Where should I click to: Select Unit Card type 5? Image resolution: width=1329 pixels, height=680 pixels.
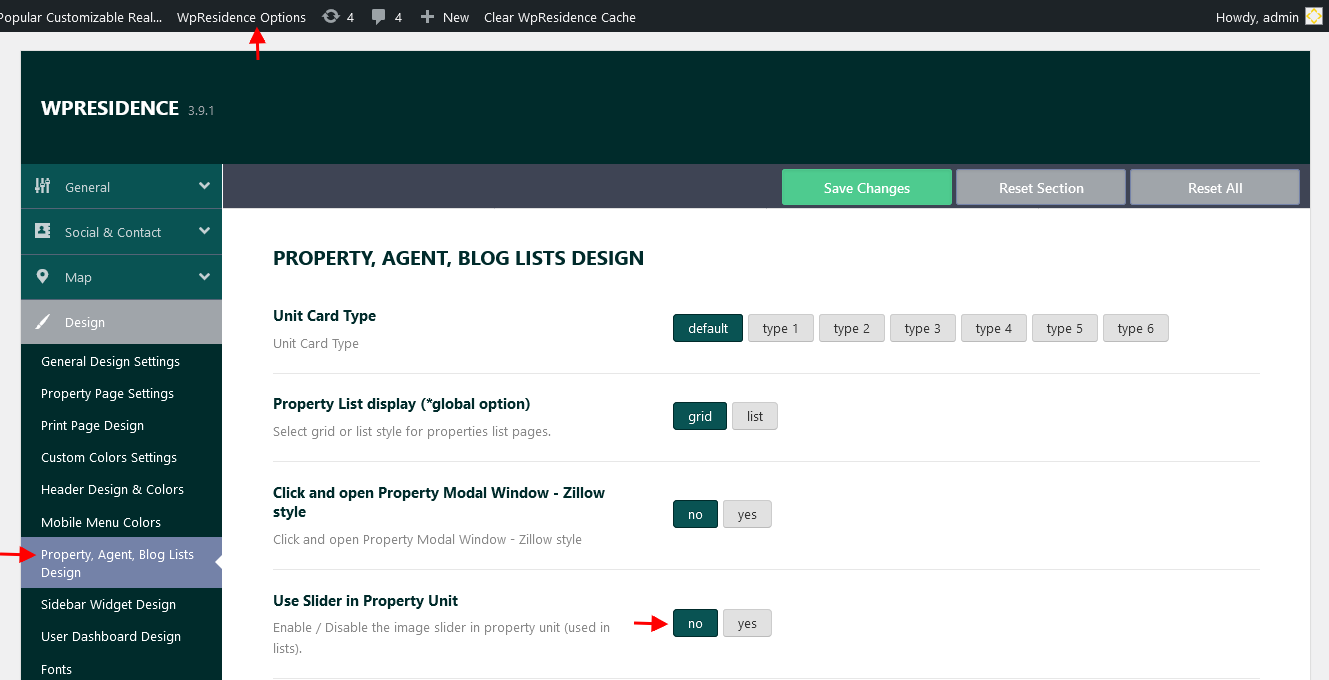pos(1065,328)
